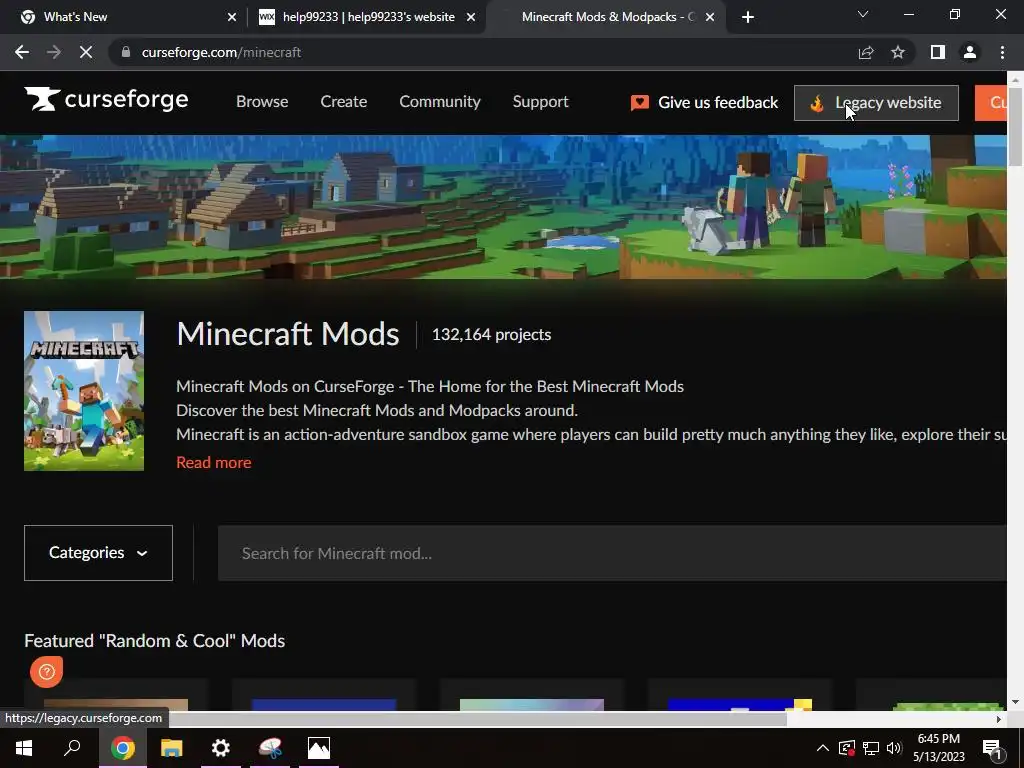
Task: Click the orange button at header right
Action: tap(991, 103)
